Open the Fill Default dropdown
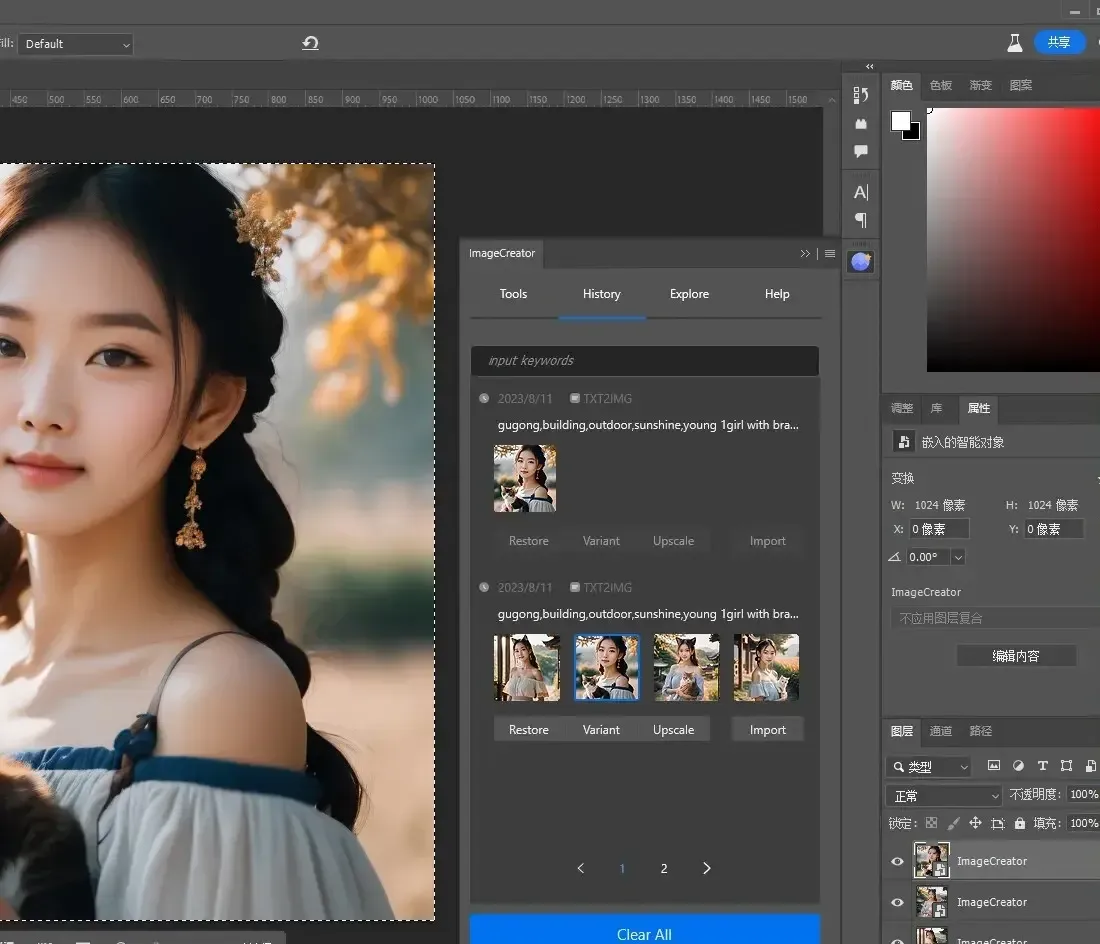1100x944 pixels. [x=76, y=44]
